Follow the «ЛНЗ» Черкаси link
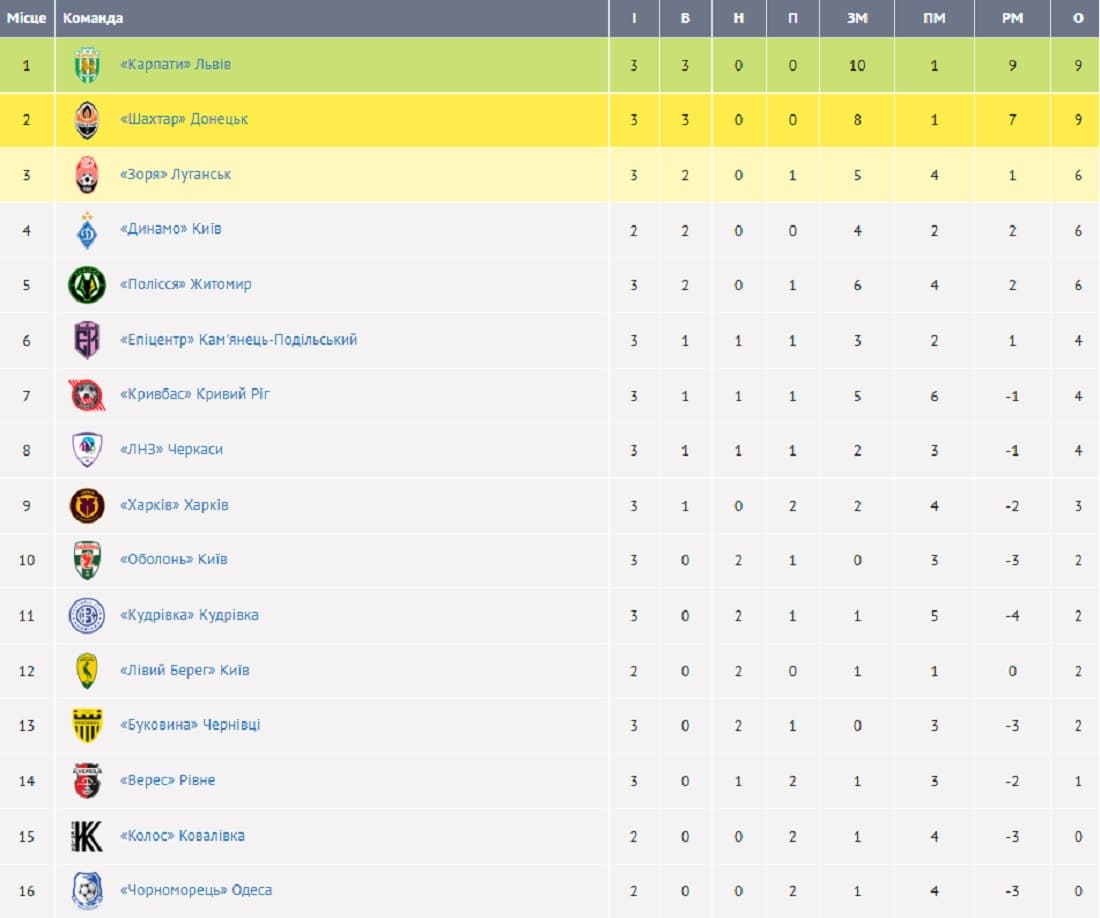1100x918 pixels. [171, 450]
